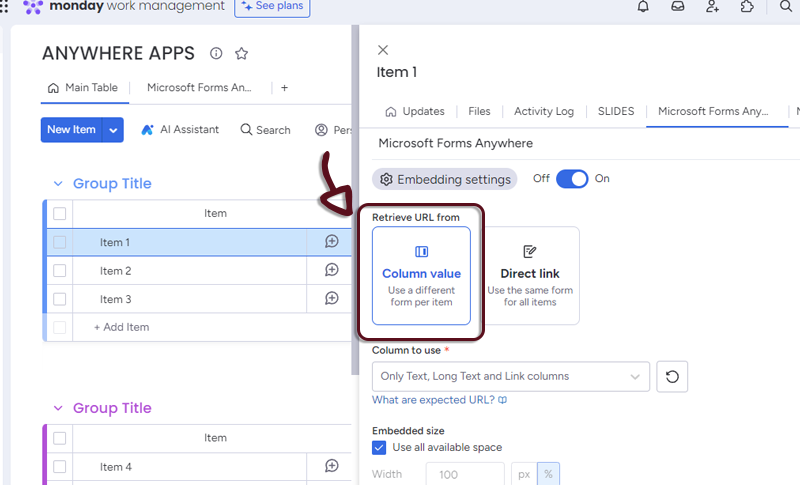Click the See plans button
The width and height of the screenshot is (800, 485).
click(x=272, y=7)
